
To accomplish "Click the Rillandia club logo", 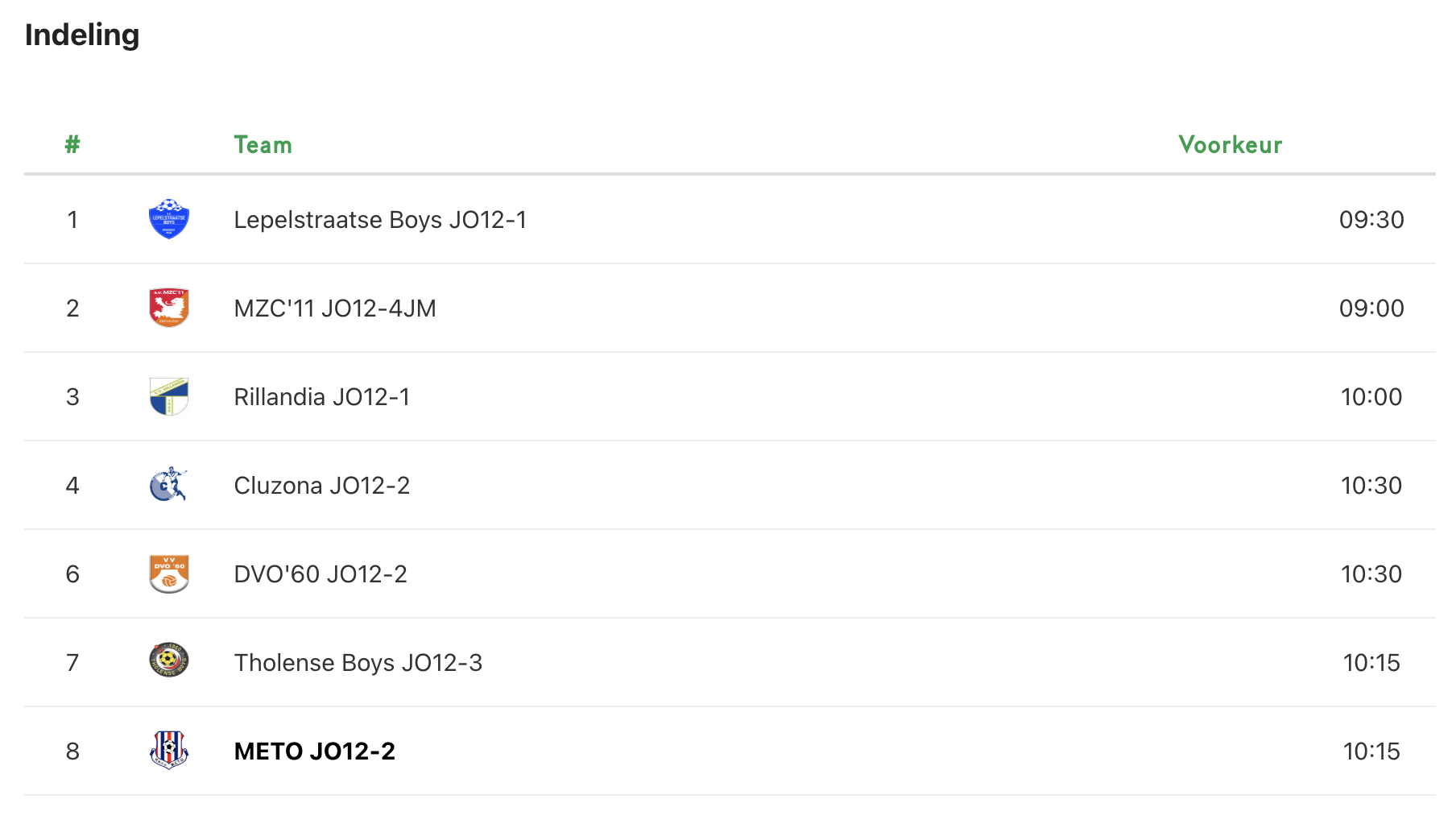I will (169, 396).
